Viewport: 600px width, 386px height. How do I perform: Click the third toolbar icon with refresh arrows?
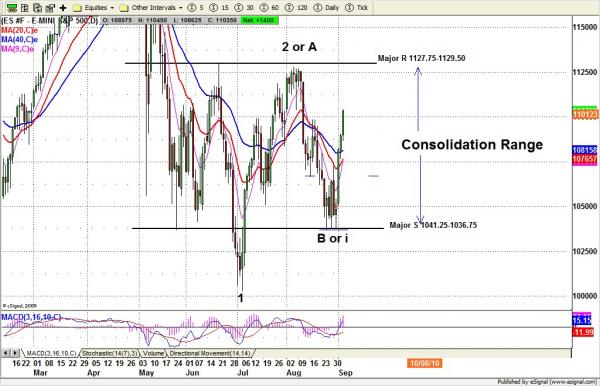coord(38,8)
